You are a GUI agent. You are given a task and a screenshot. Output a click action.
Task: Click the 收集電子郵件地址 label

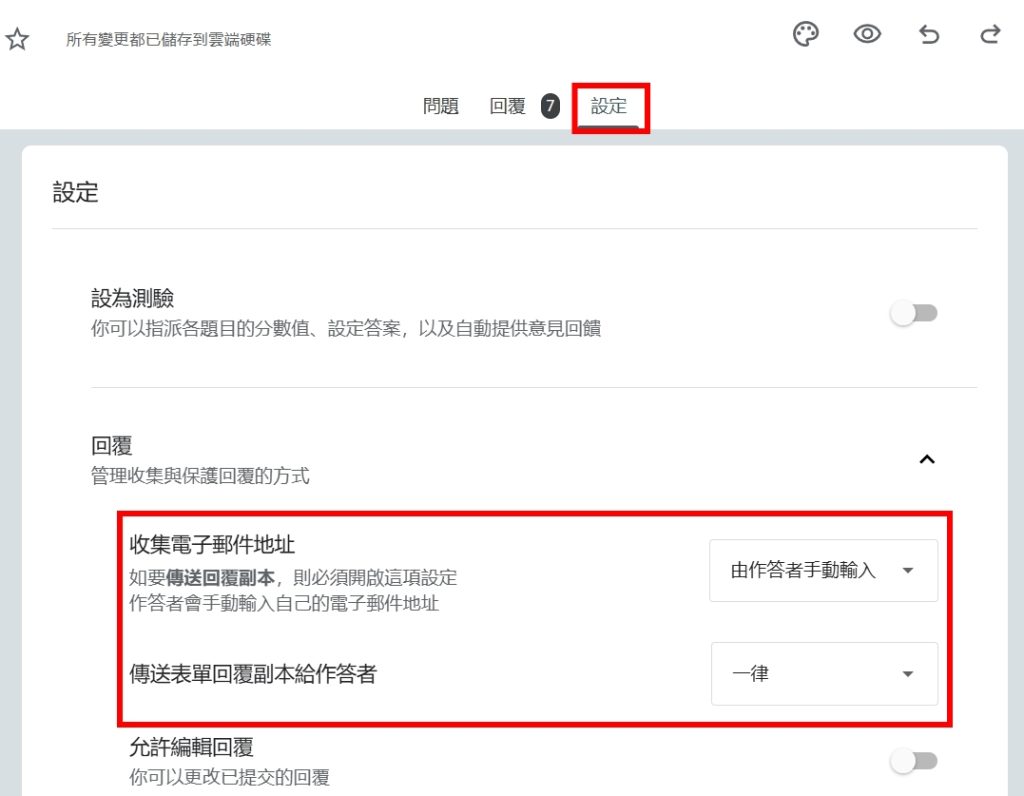pos(212,544)
